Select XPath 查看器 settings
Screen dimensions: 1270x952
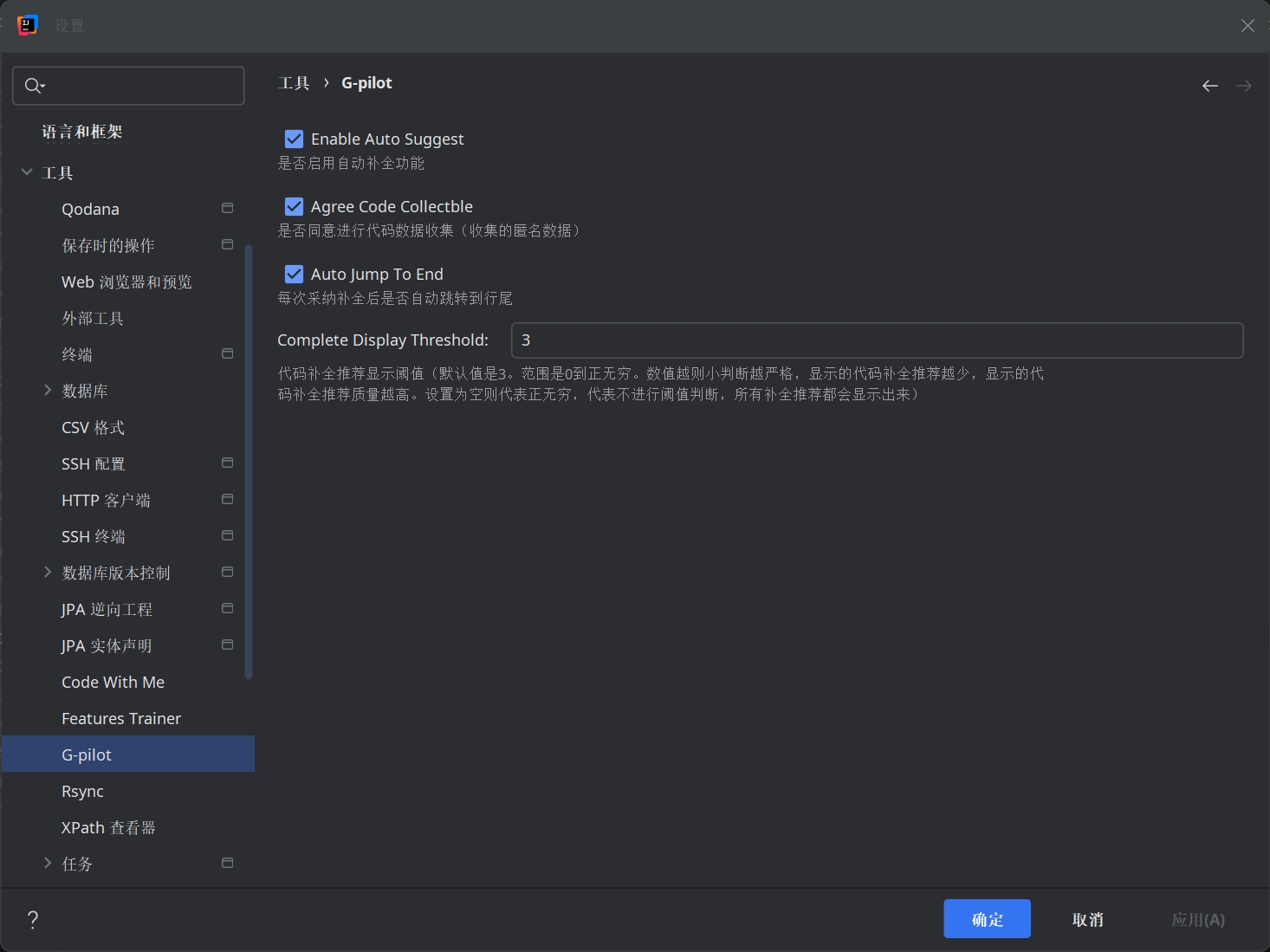pos(128,827)
